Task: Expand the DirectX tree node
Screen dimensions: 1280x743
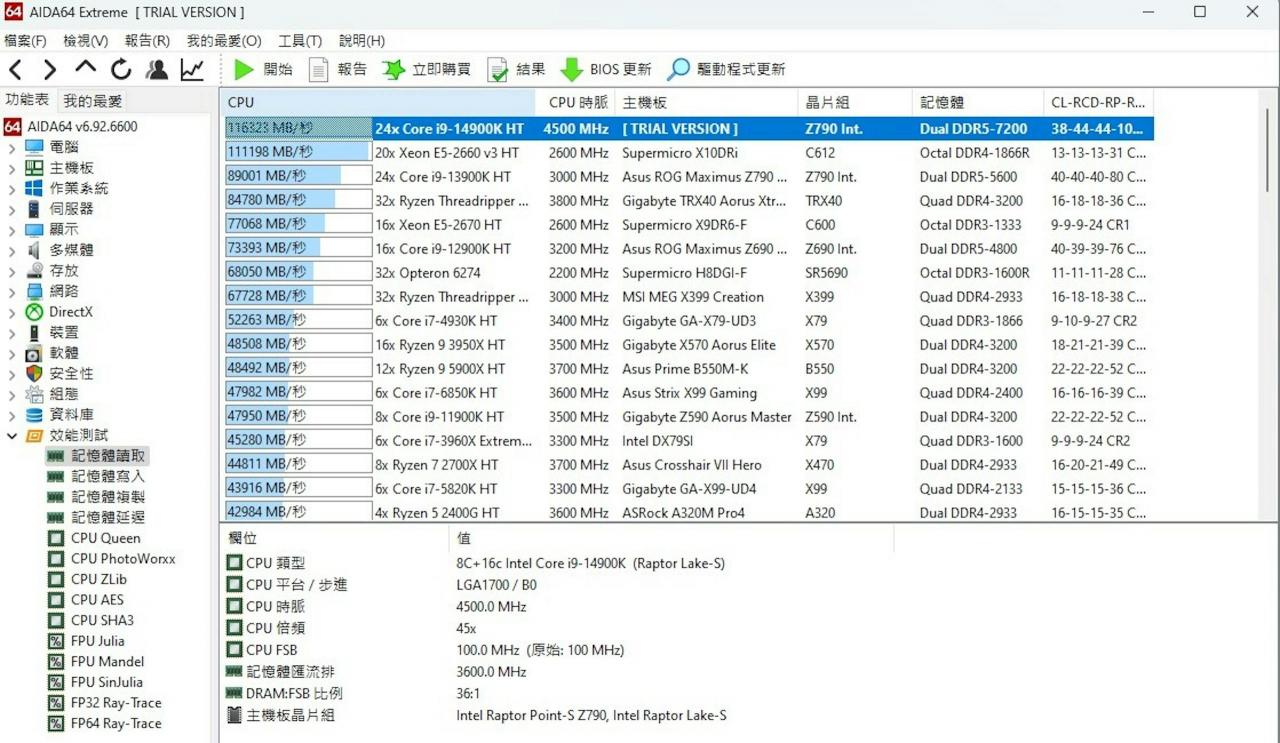Action: [x=12, y=312]
